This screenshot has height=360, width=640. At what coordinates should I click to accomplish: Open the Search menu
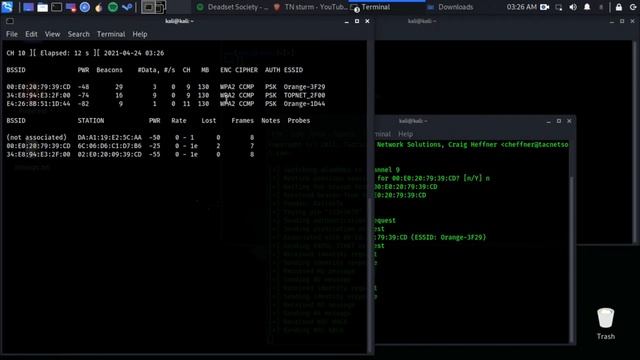click(78, 34)
